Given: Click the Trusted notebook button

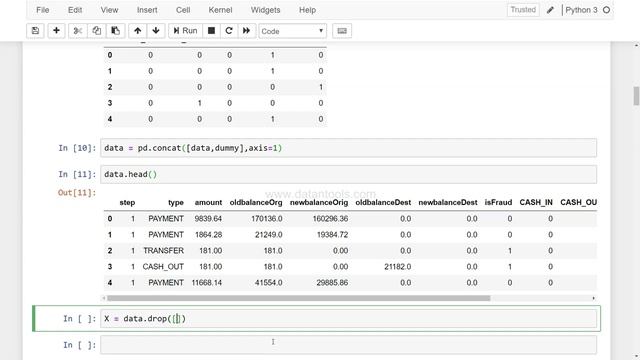Looking at the screenshot, I should coord(523,10).
